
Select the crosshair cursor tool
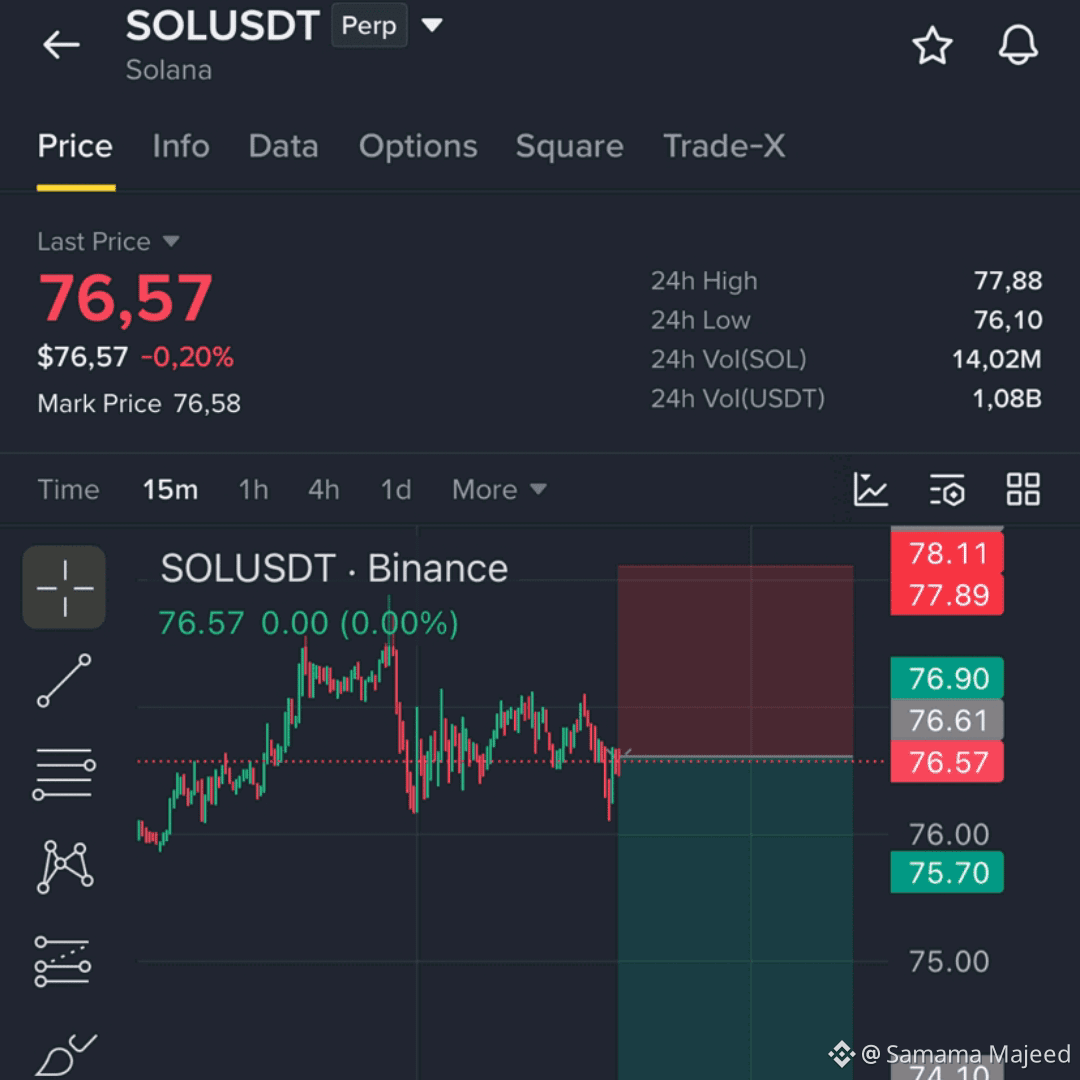click(x=64, y=588)
